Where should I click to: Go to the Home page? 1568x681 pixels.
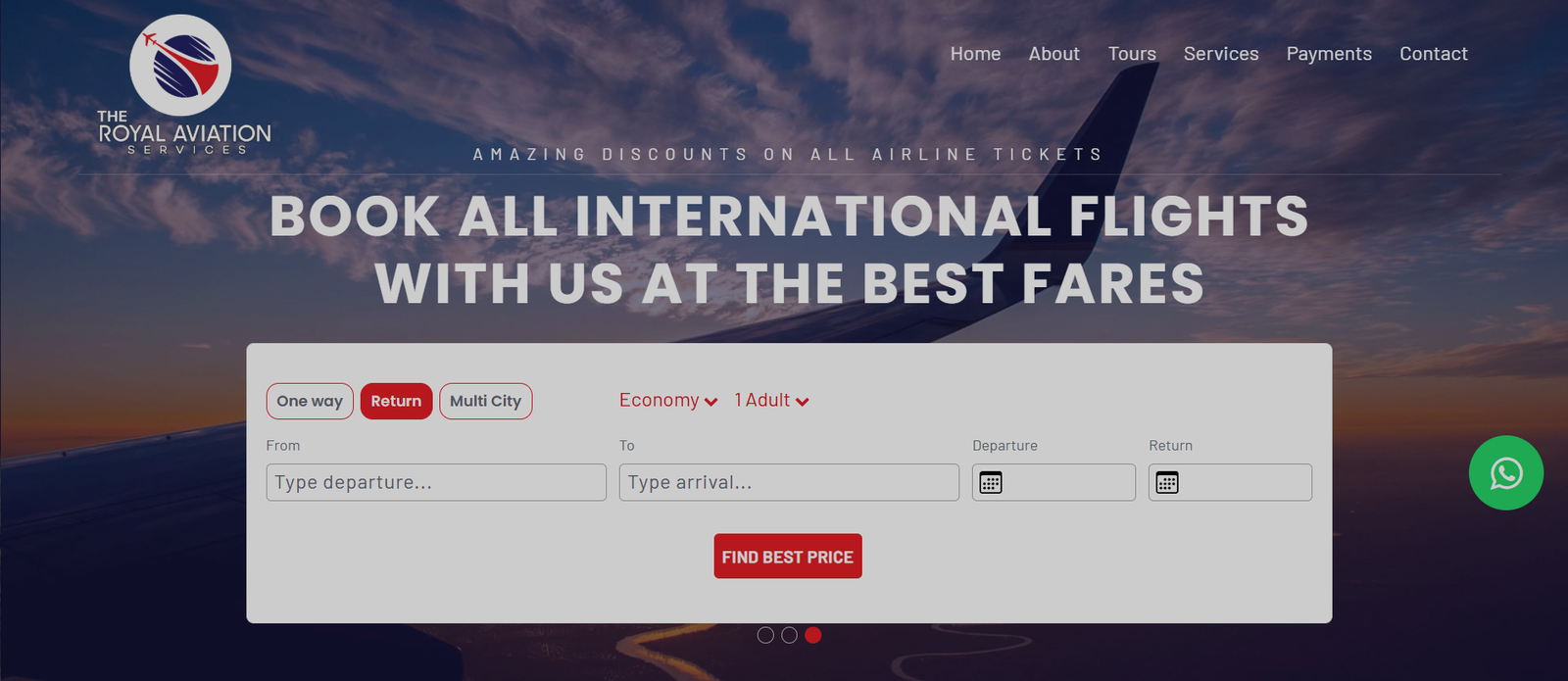point(975,54)
